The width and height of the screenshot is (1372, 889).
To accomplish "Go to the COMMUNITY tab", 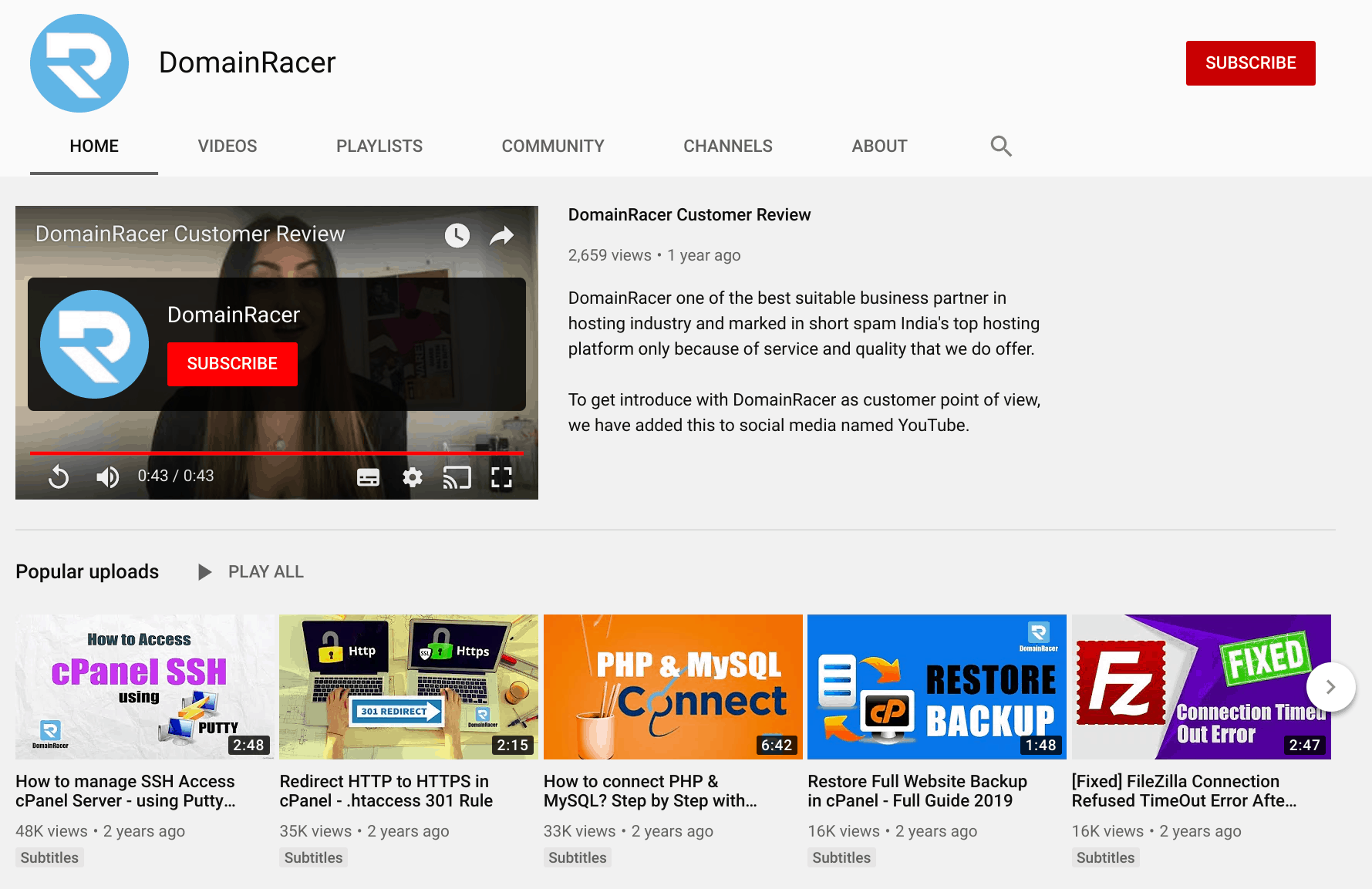I will pos(553,146).
